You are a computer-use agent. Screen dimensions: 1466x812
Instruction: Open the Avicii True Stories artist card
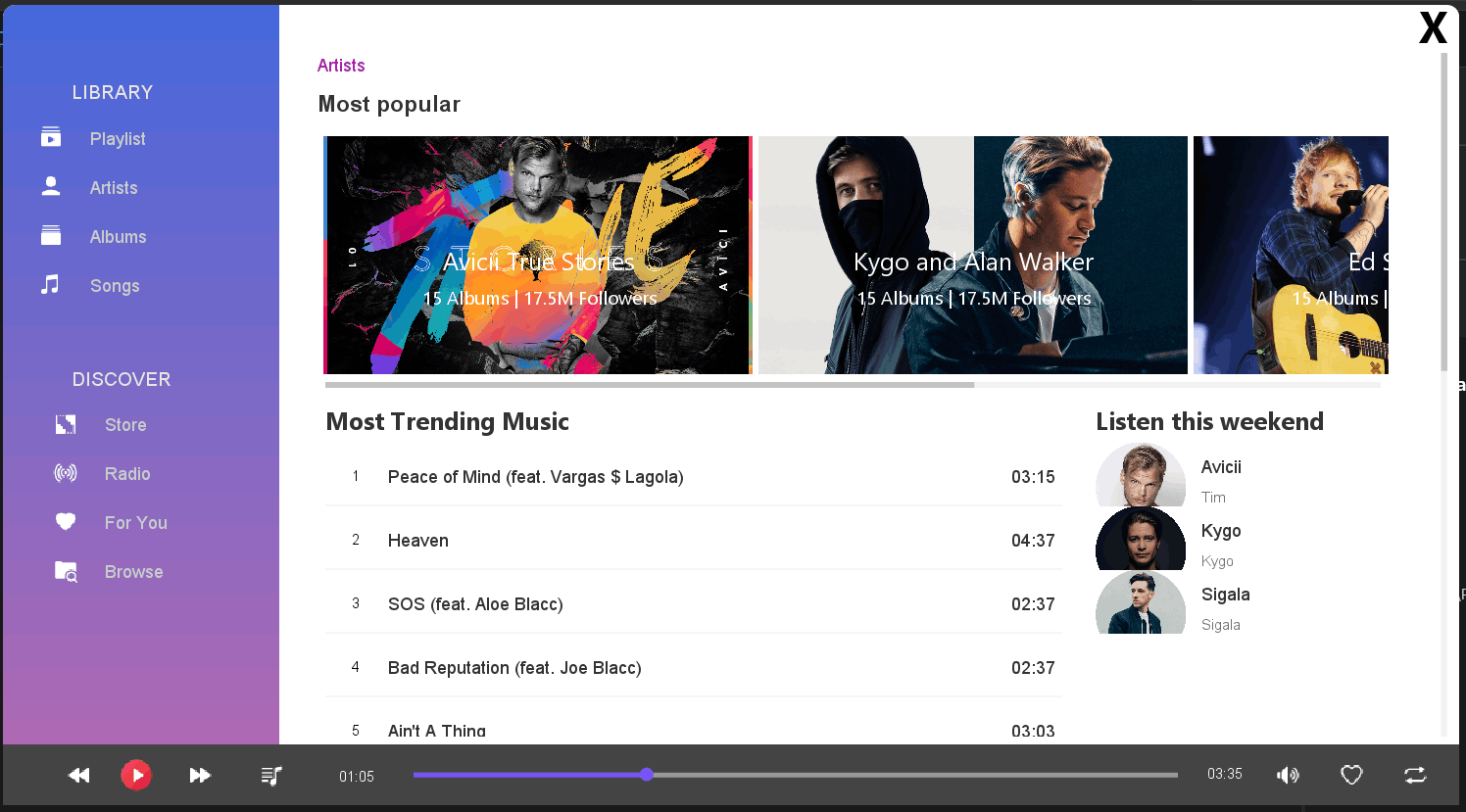click(538, 255)
